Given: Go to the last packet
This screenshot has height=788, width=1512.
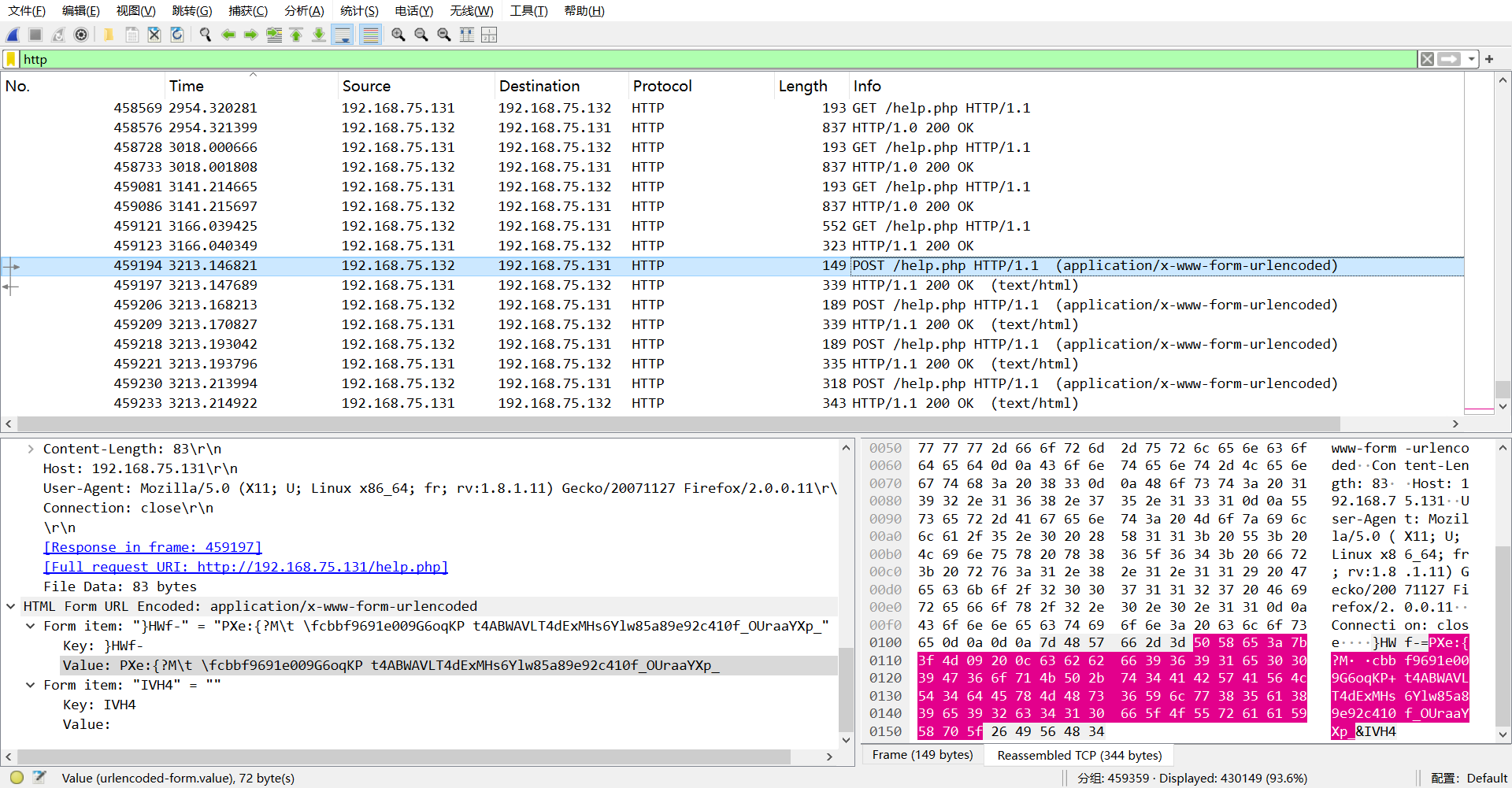Looking at the screenshot, I should (319, 35).
